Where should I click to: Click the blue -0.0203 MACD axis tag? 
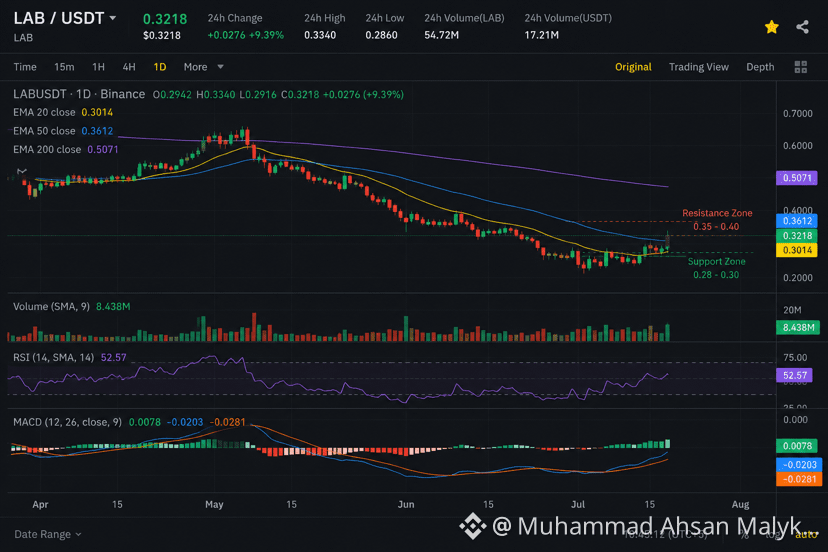click(799, 465)
